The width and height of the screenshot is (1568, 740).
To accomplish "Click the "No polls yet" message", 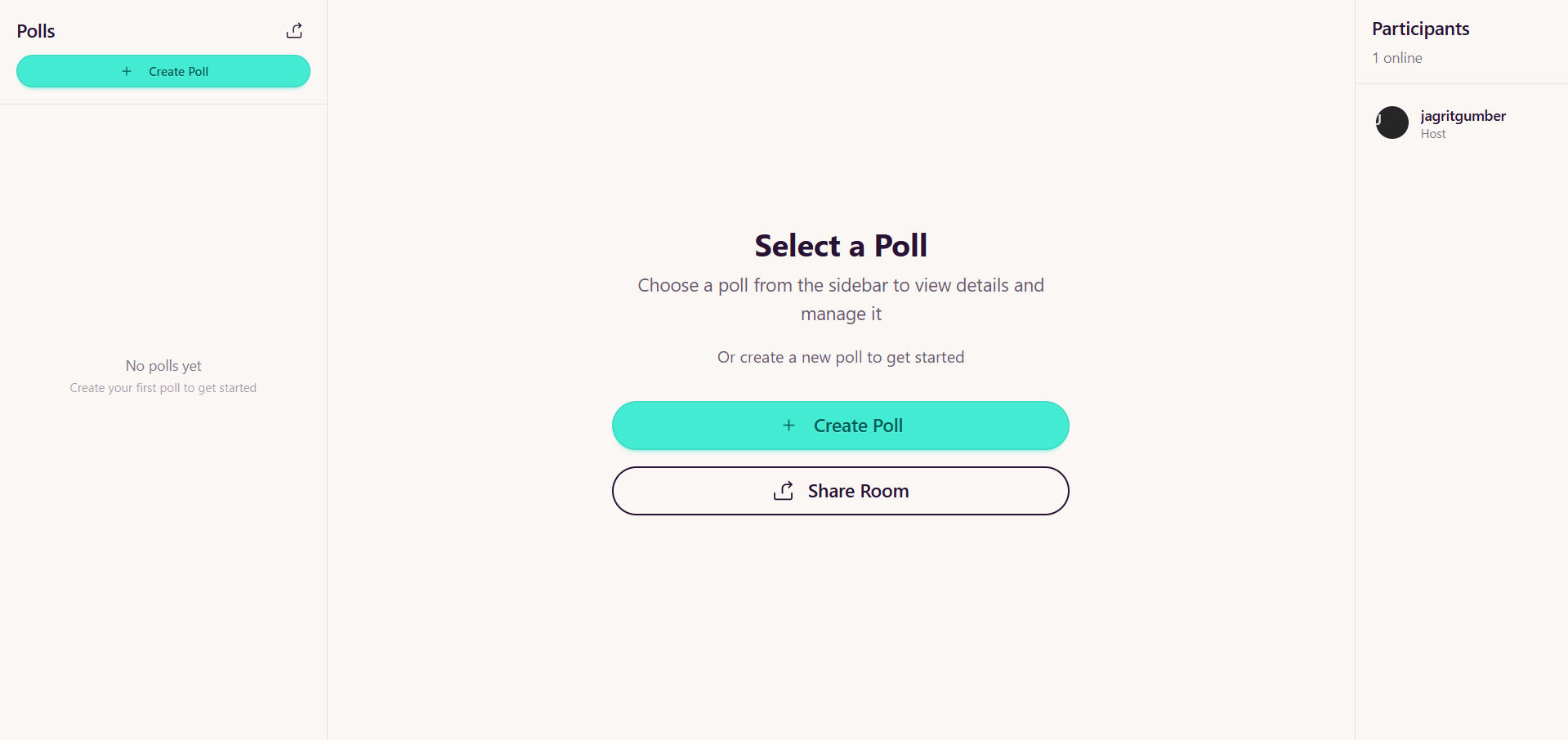I will [163, 366].
